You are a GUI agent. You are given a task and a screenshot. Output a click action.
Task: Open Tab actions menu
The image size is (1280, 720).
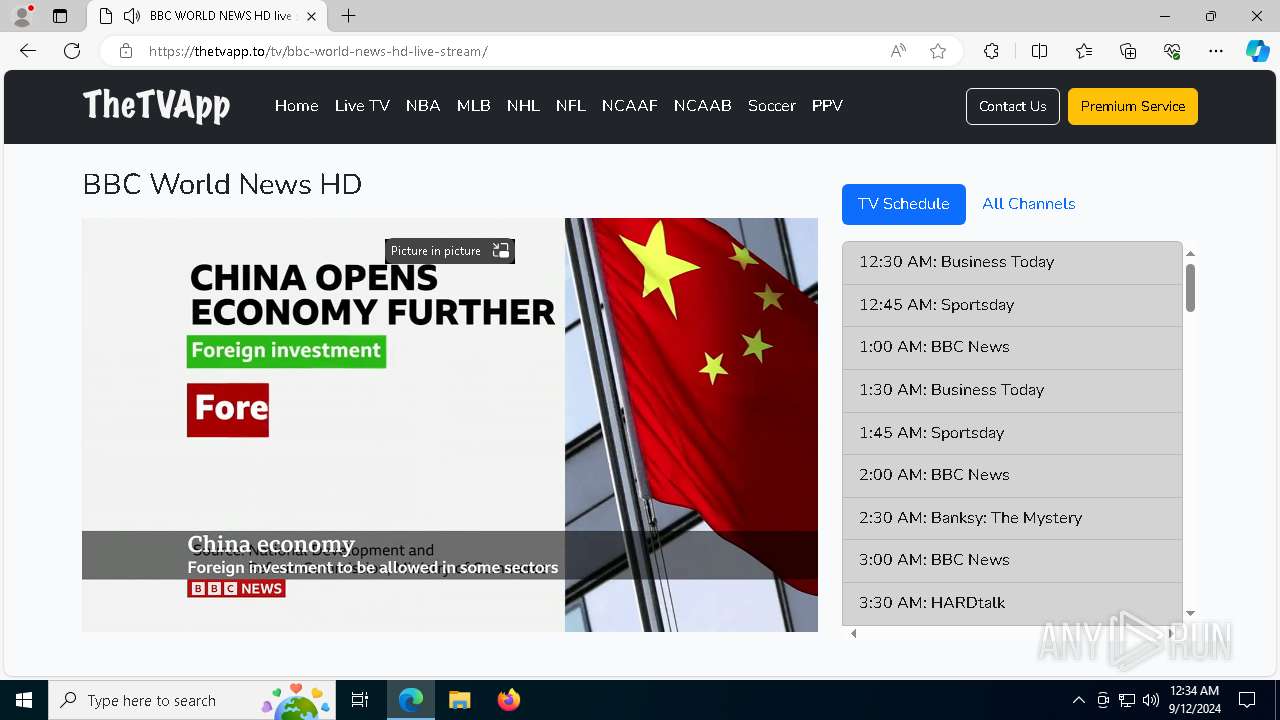click(x=60, y=16)
